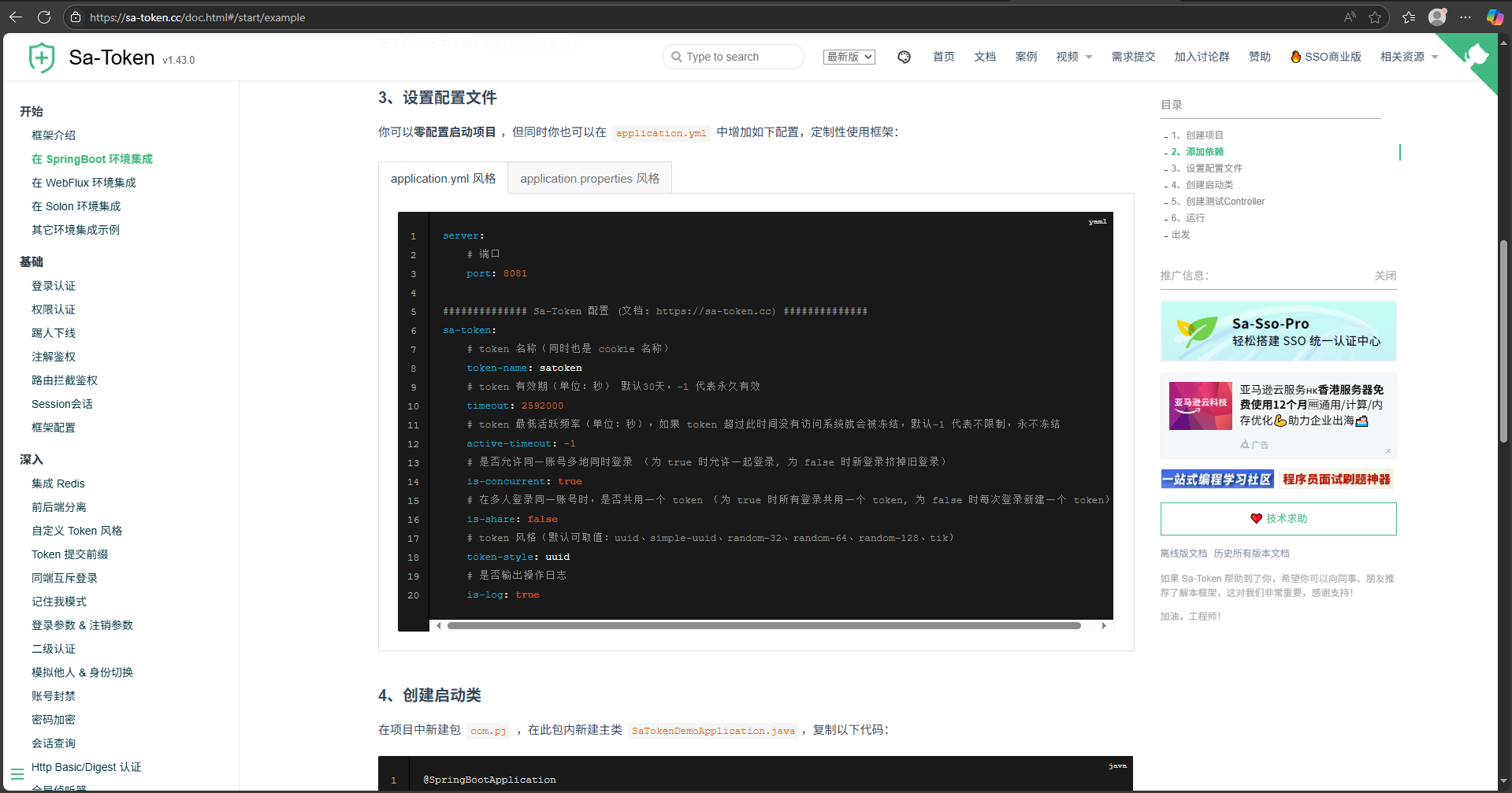Open the browser Favorites list icon
The width and height of the screenshot is (1512, 793).
click(1409, 17)
